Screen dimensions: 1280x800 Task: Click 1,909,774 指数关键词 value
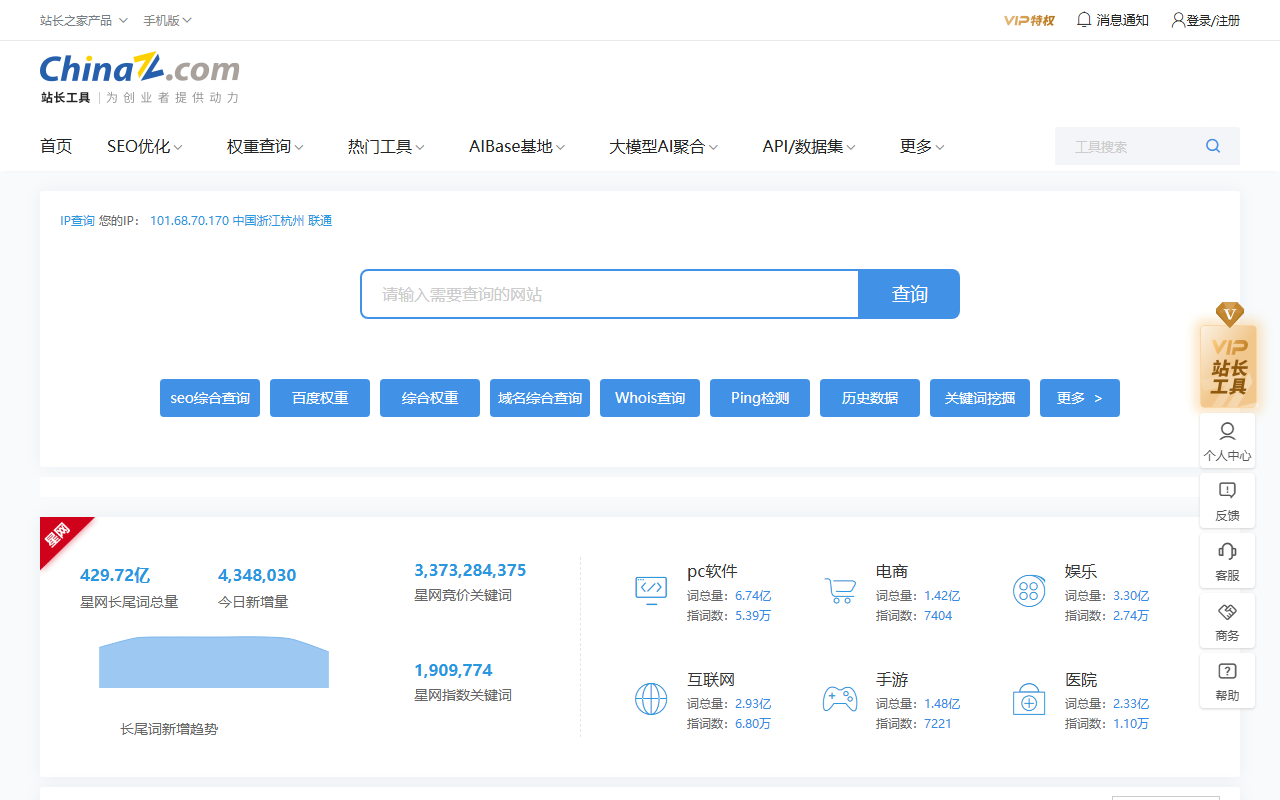tap(453, 670)
